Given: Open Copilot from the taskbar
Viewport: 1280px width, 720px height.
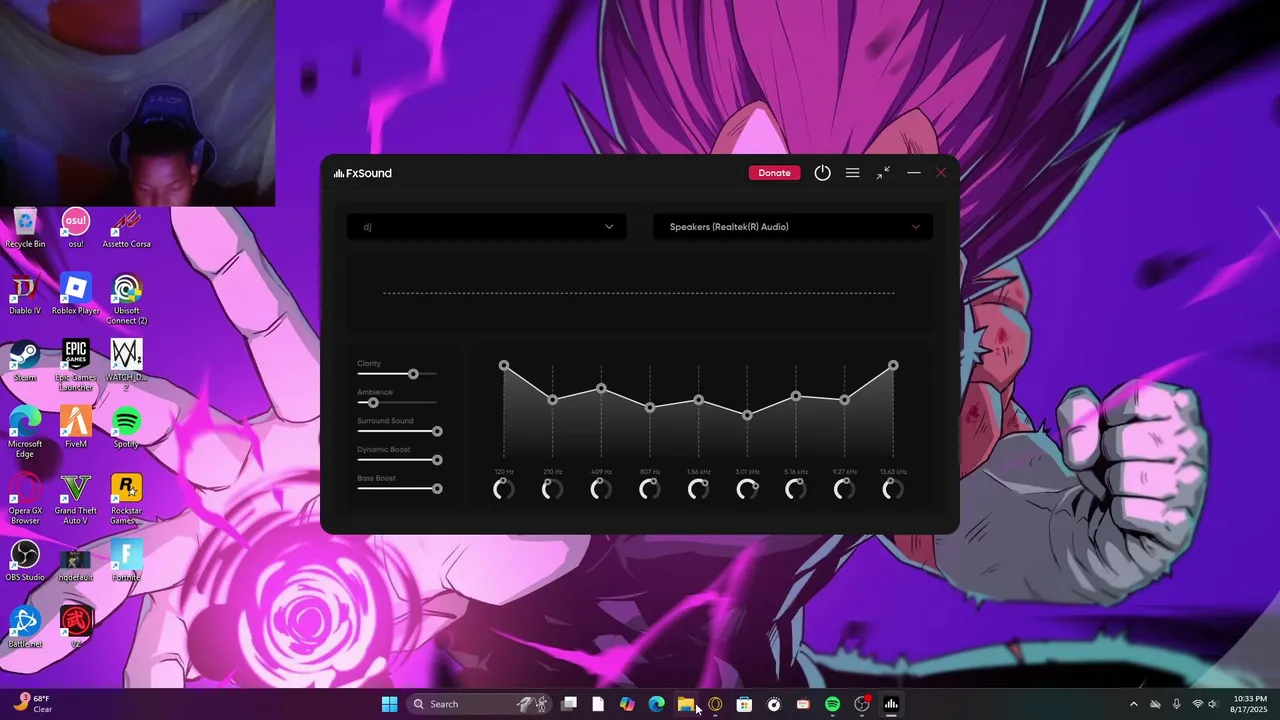Looking at the screenshot, I should [x=627, y=704].
